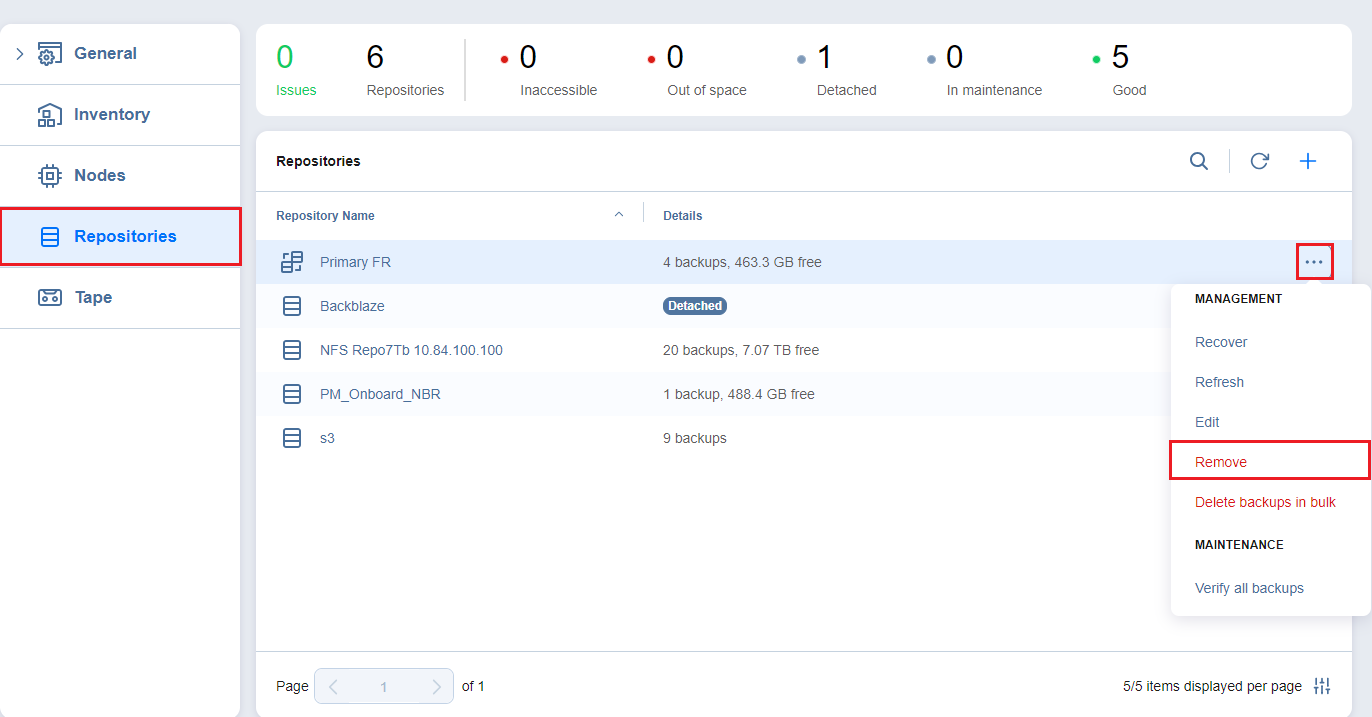Choose Recover in the context menu
Image resolution: width=1372 pixels, height=717 pixels.
(x=1221, y=342)
